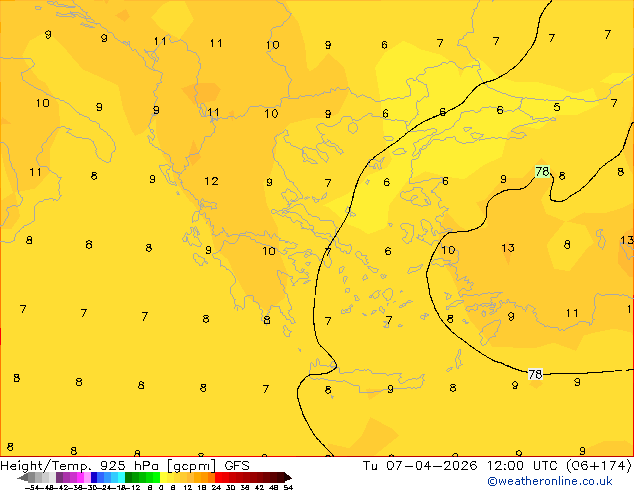The width and height of the screenshot is (634, 490).
Task: Click the 54 label on the color scale
Action: [288, 487]
